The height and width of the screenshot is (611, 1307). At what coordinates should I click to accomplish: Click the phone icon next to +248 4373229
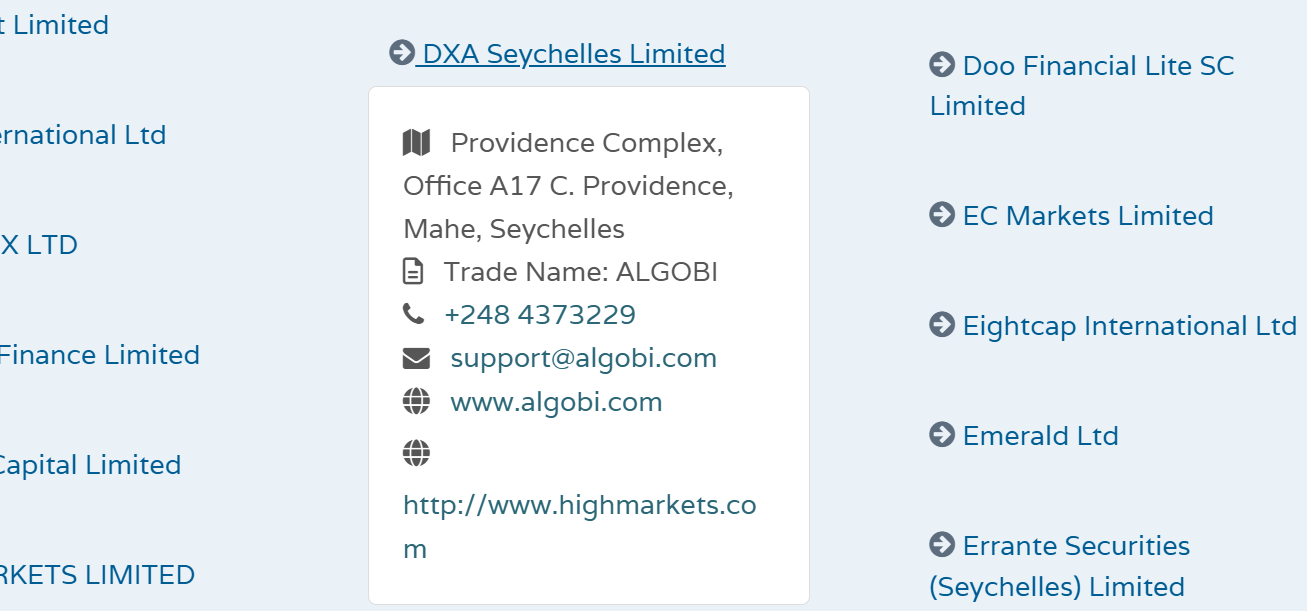point(413,314)
